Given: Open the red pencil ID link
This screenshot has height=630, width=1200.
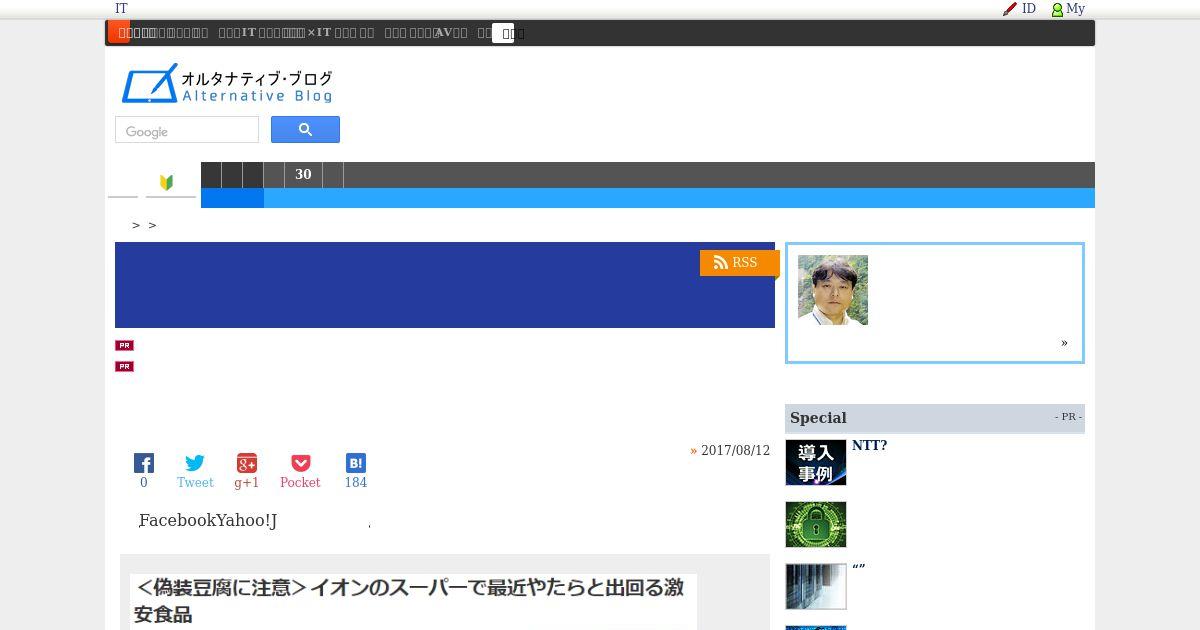Looking at the screenshot, I should click(1019, 9).
